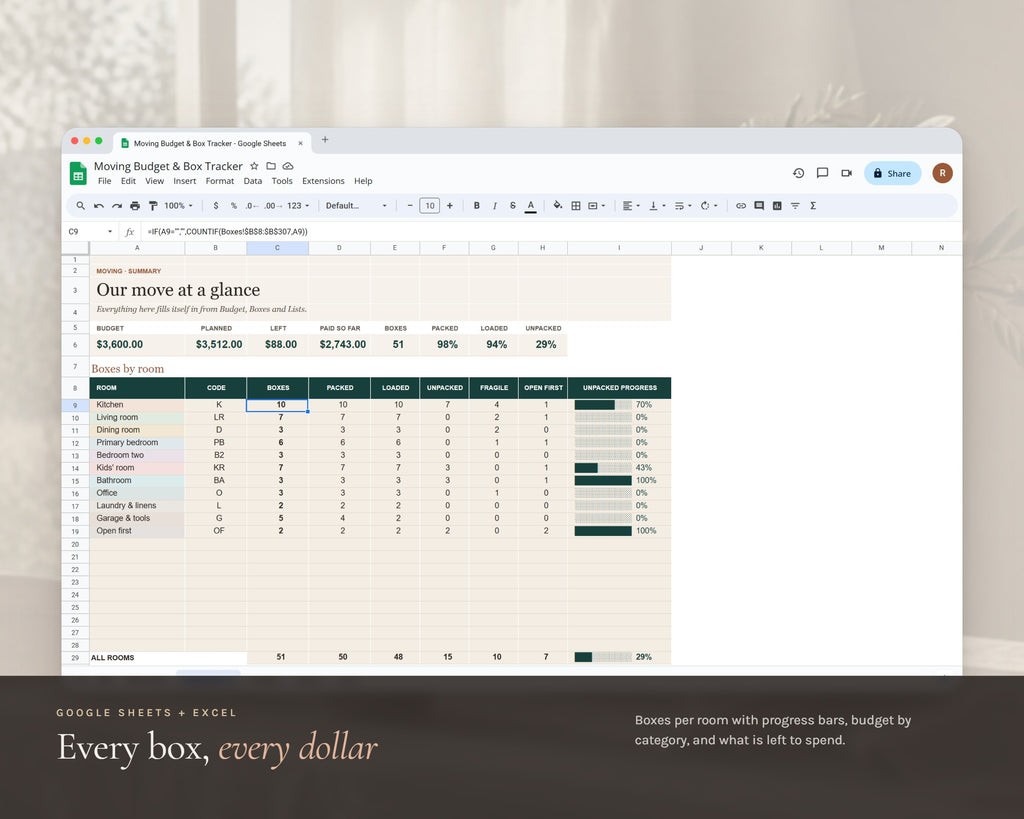
Task: Open the File menu
Action: click(104, 181)
